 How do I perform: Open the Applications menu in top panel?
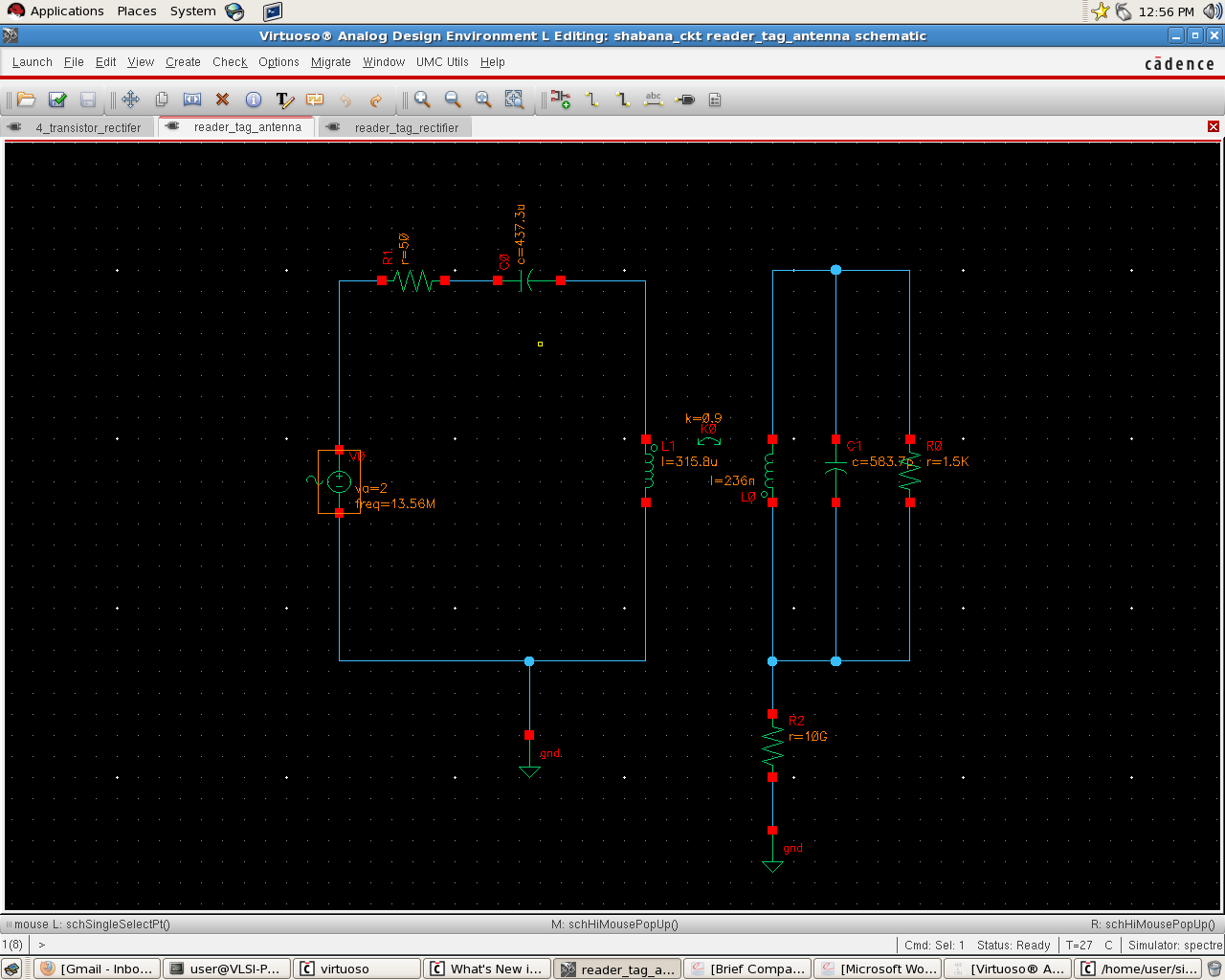pos(66,11)
